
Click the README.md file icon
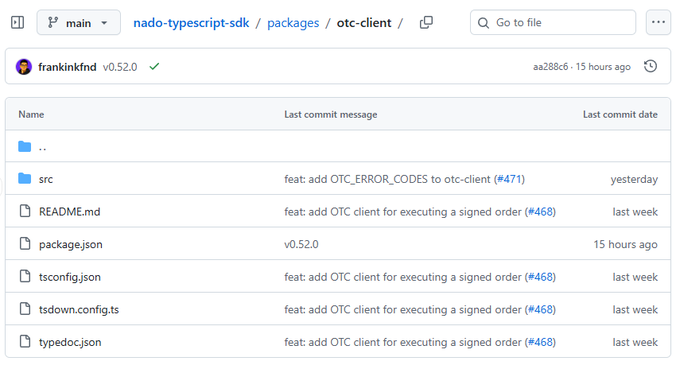[x=25, y=211]
